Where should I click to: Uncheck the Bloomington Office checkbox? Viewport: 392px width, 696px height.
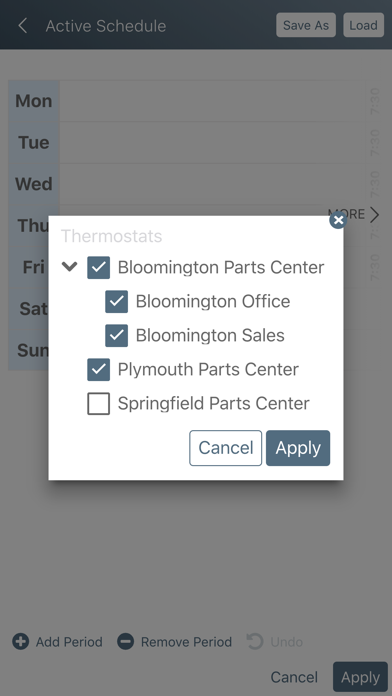116,301
